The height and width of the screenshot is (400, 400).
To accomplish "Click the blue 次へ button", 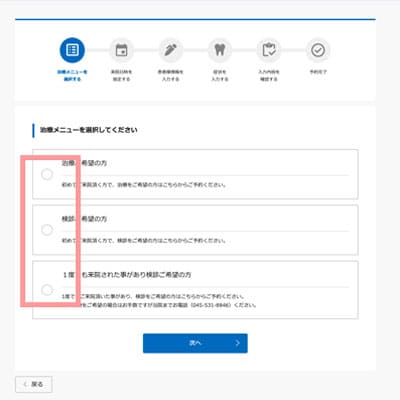I will pyautogui.click(x=195, y=343).
